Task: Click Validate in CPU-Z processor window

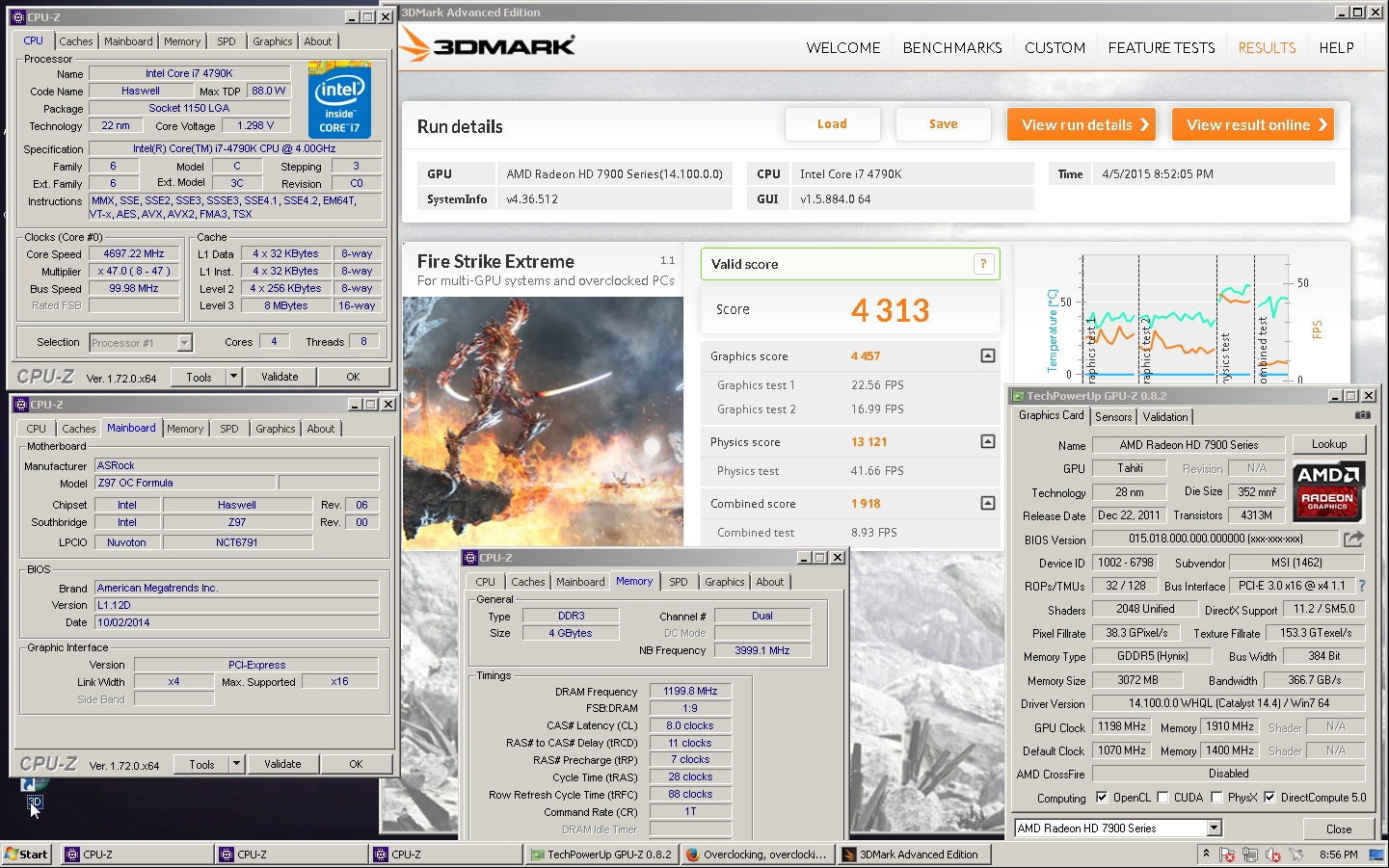Action: pyautogui.click(x=280, y=377)
